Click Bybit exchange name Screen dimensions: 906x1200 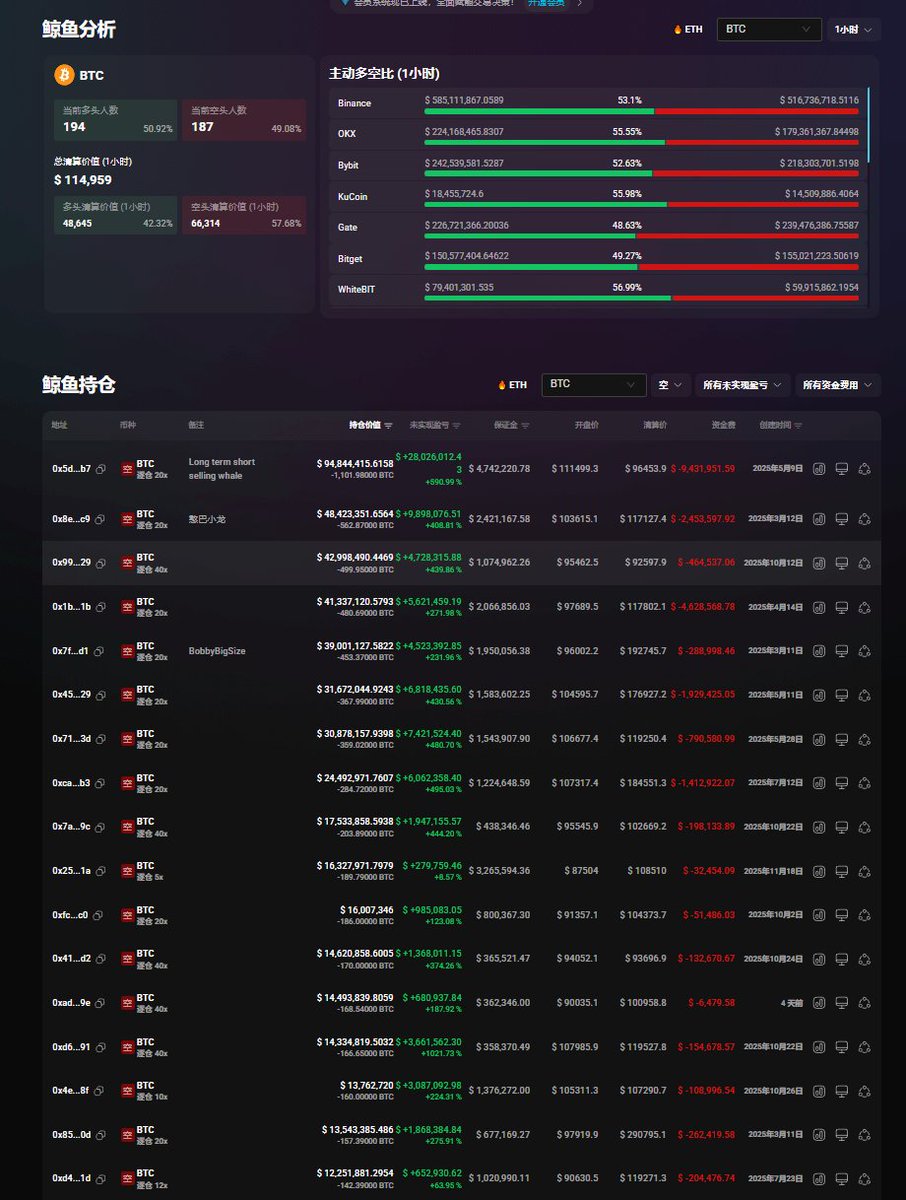[x=348, y=165]
